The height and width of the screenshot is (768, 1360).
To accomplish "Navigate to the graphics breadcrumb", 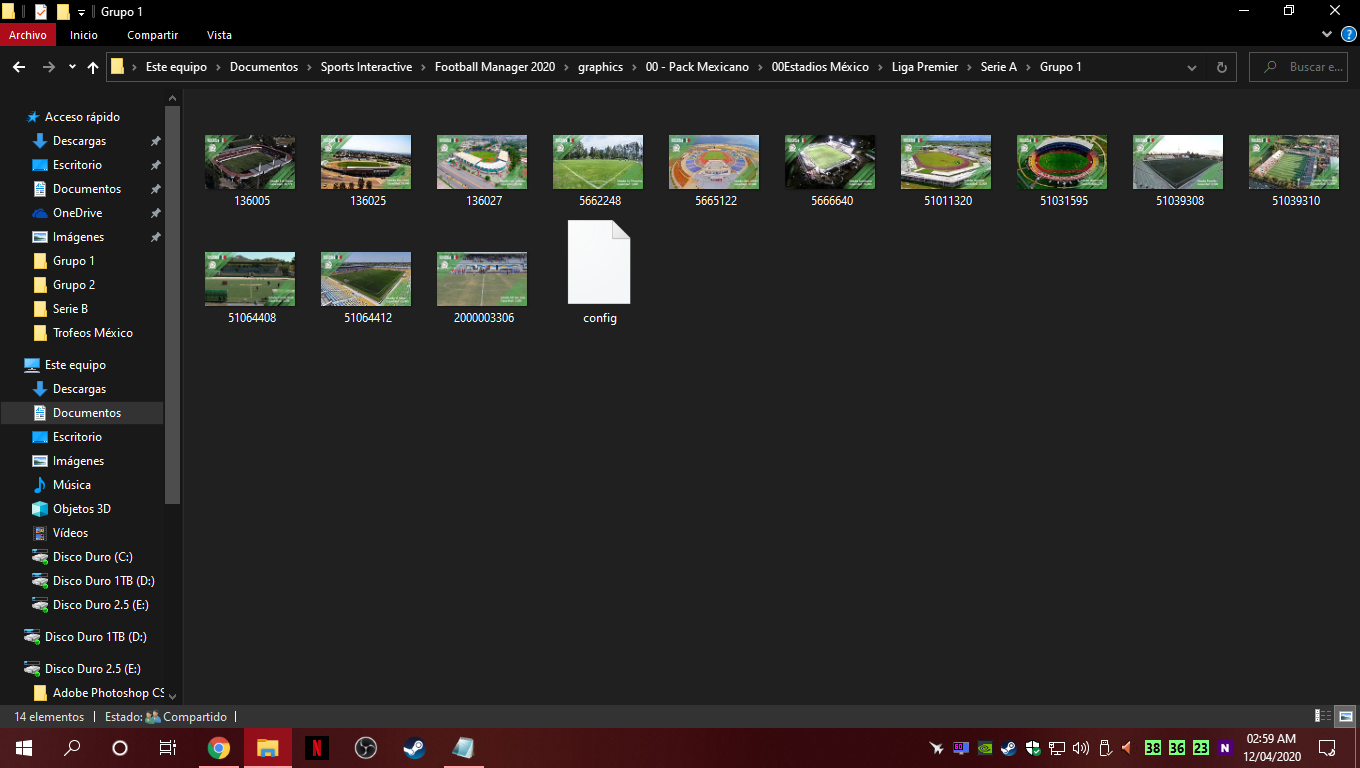I will tap(600, 67).
